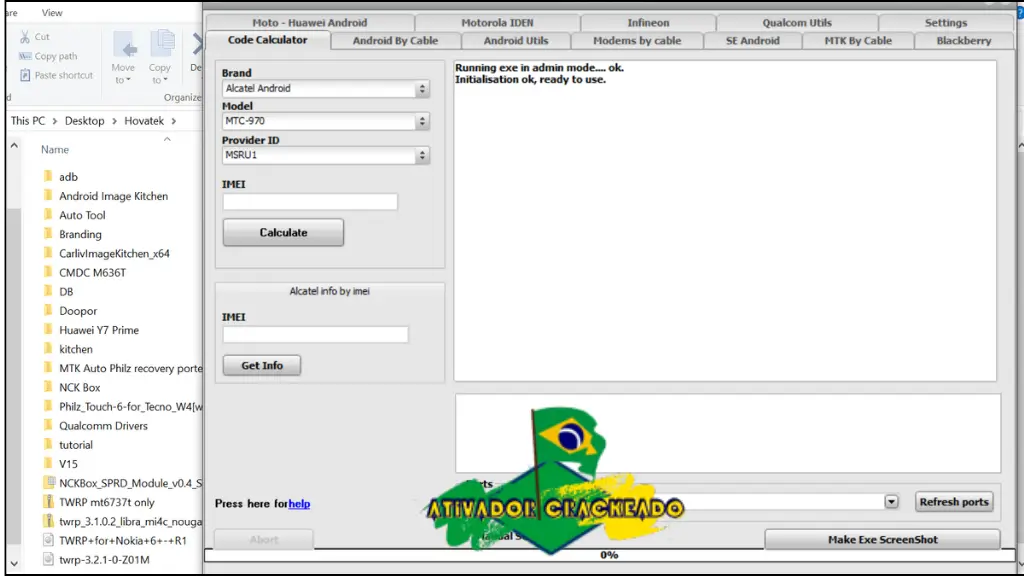
Task: Click the scroll up arrow in navigation pane
Action: pyautogui.click(x=14, y=146)
